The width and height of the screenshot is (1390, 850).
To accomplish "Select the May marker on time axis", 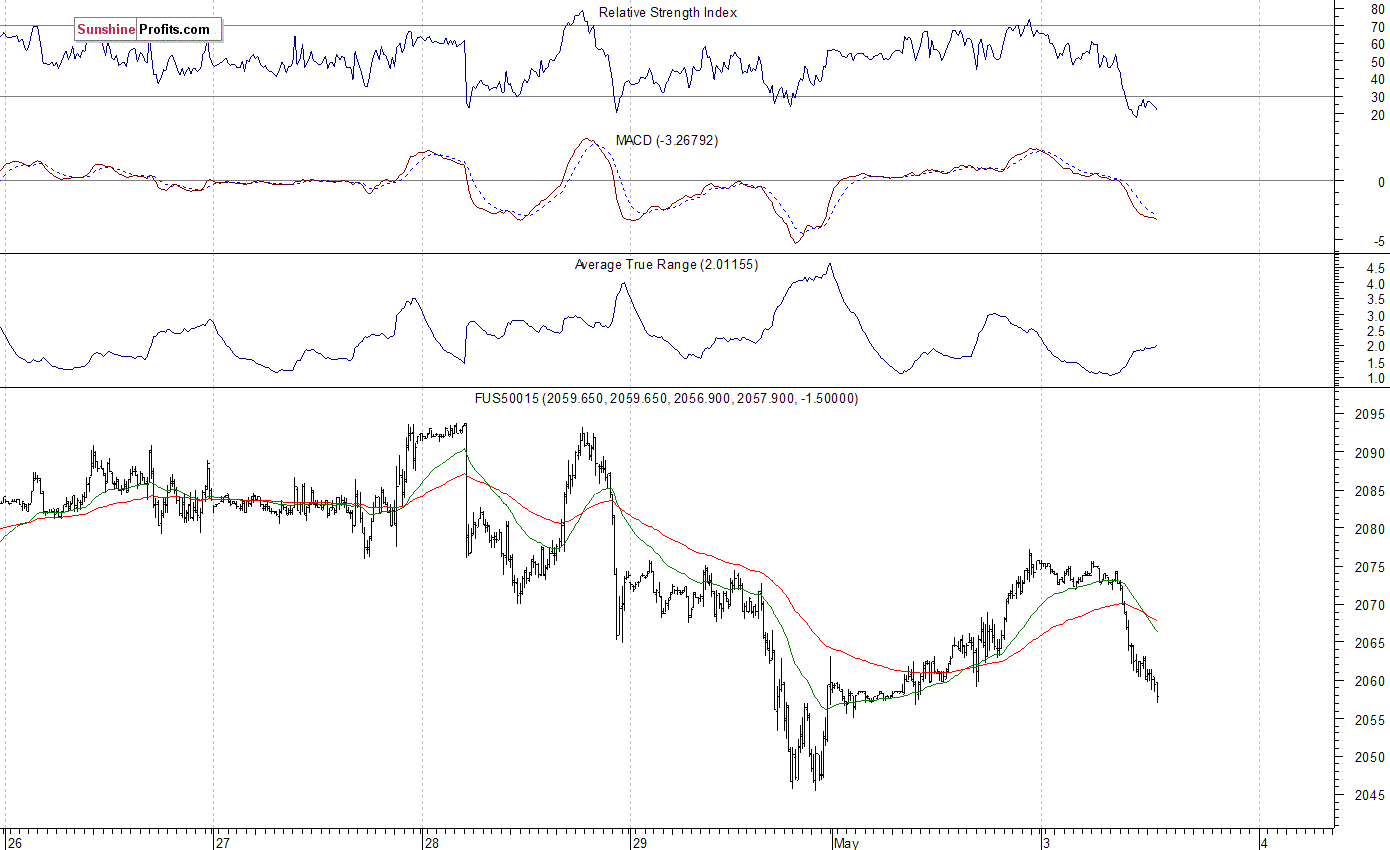I will [x=848, y=842].
